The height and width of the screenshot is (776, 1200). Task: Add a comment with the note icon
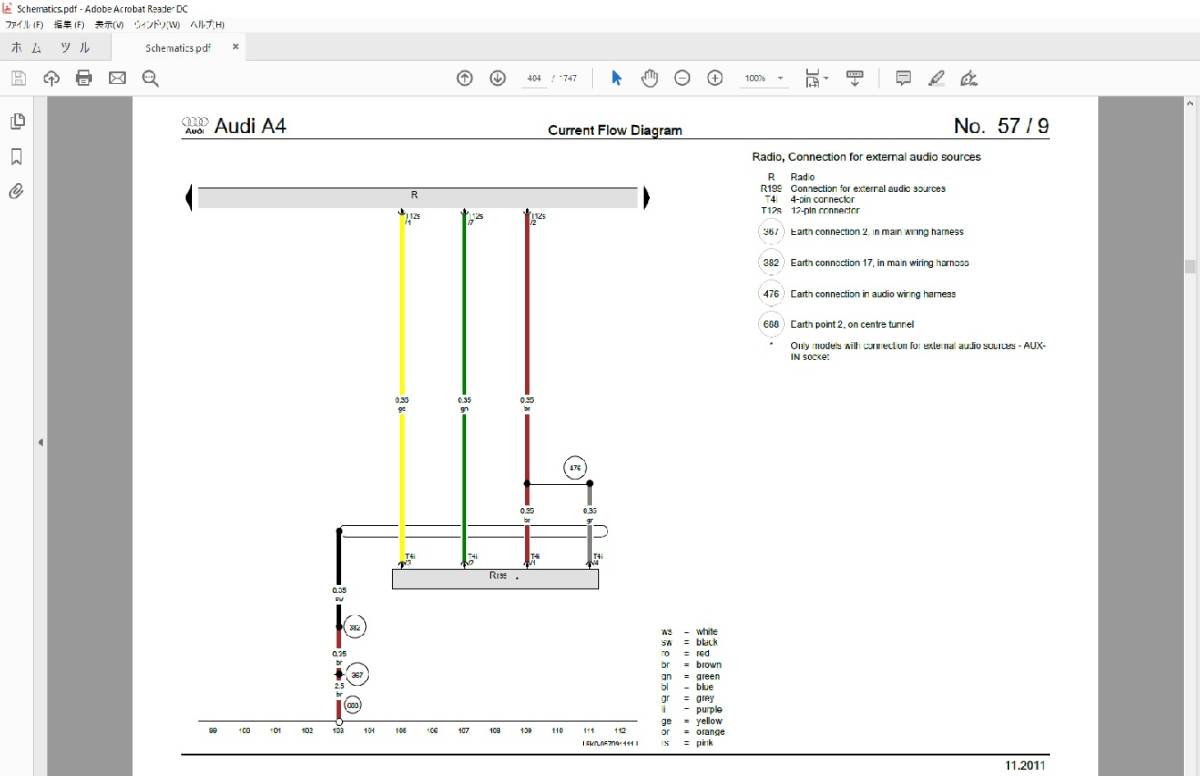[x=903, y=78]
